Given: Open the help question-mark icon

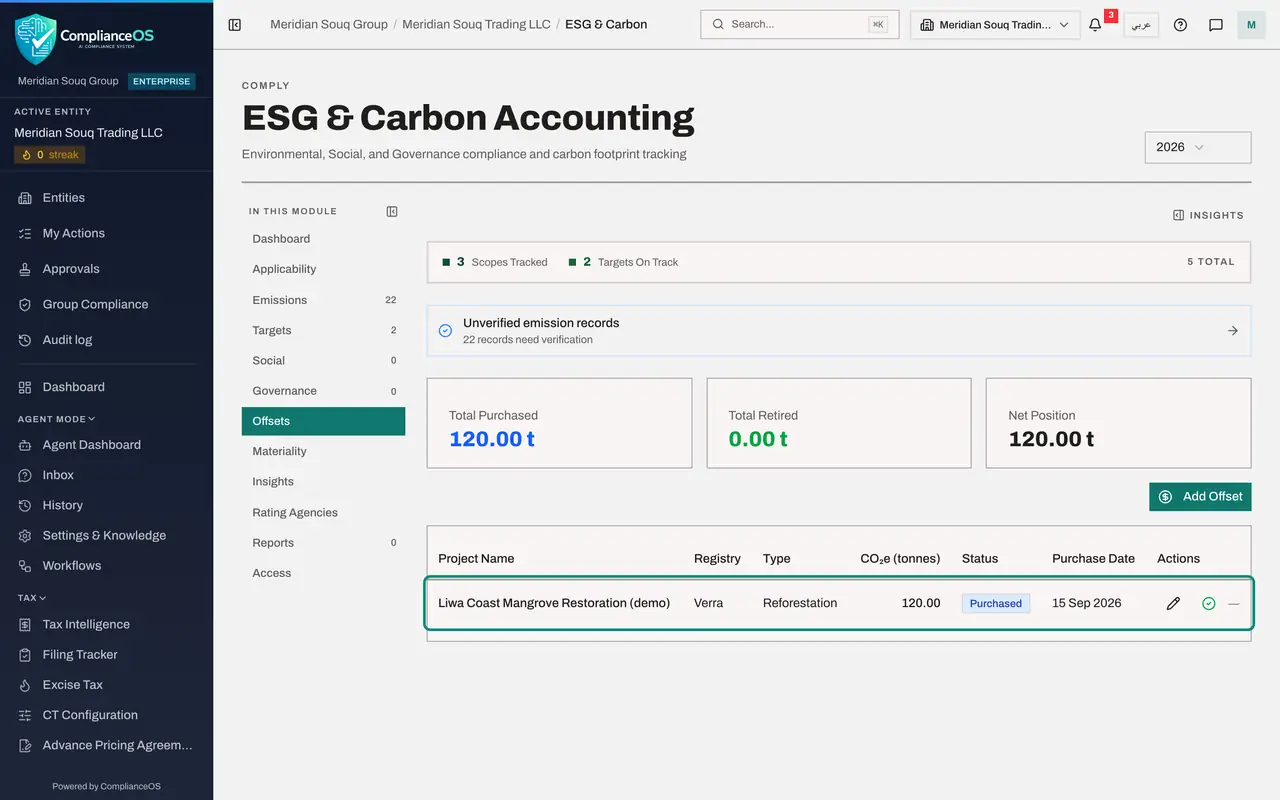Looking at the screenshot, I should 1180,25.
